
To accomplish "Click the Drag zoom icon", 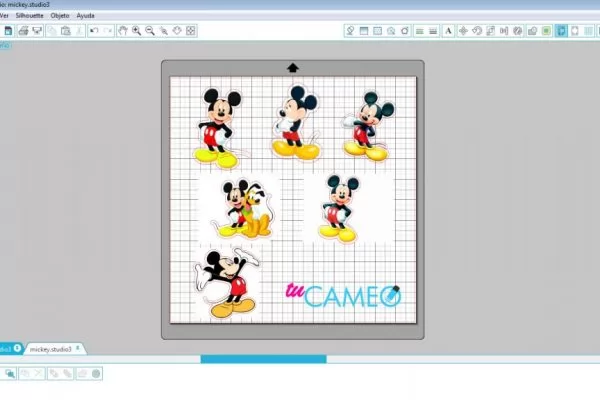I will click(177, 31).
